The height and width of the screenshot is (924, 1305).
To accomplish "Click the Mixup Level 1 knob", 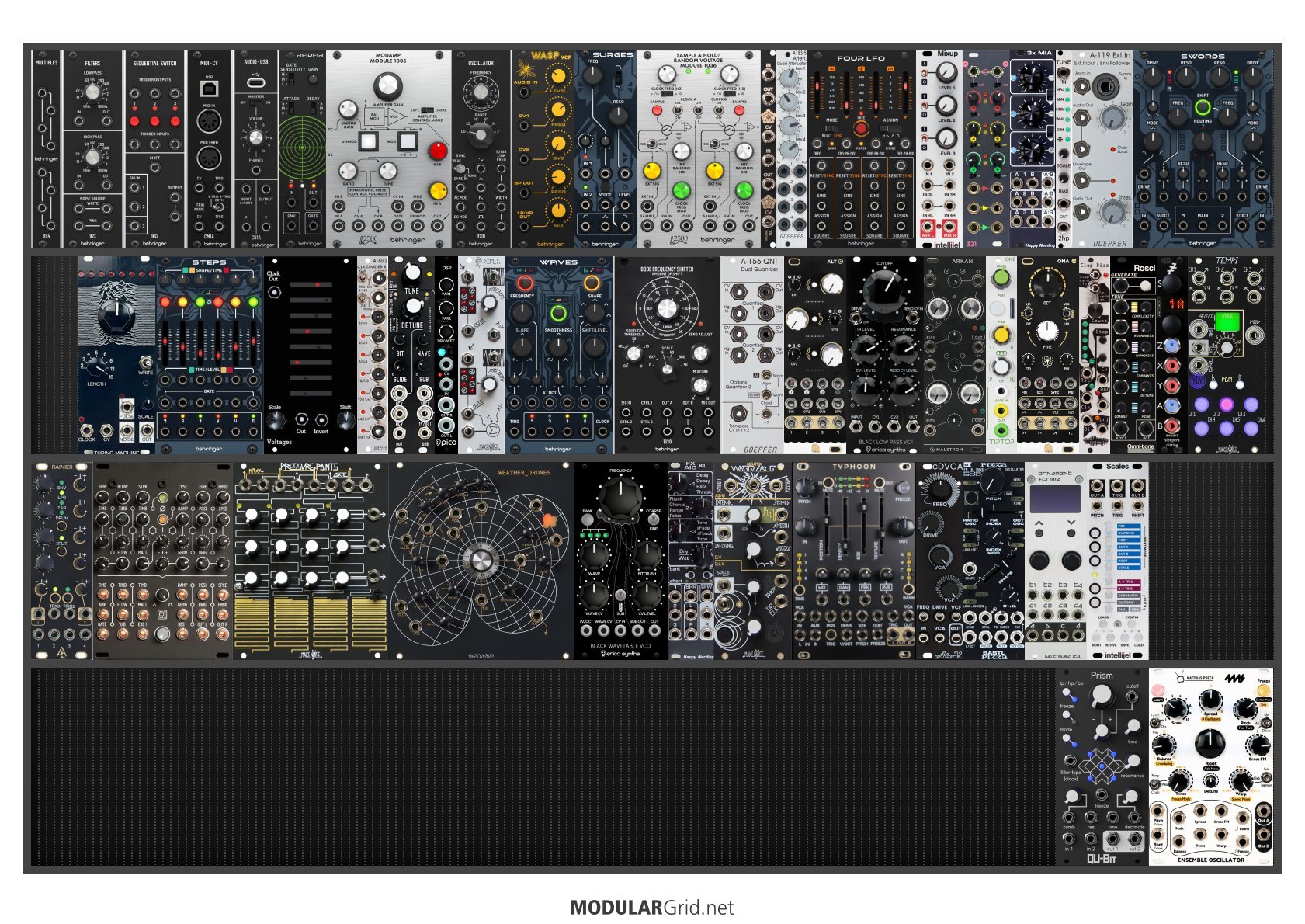I will coord(946,73).
